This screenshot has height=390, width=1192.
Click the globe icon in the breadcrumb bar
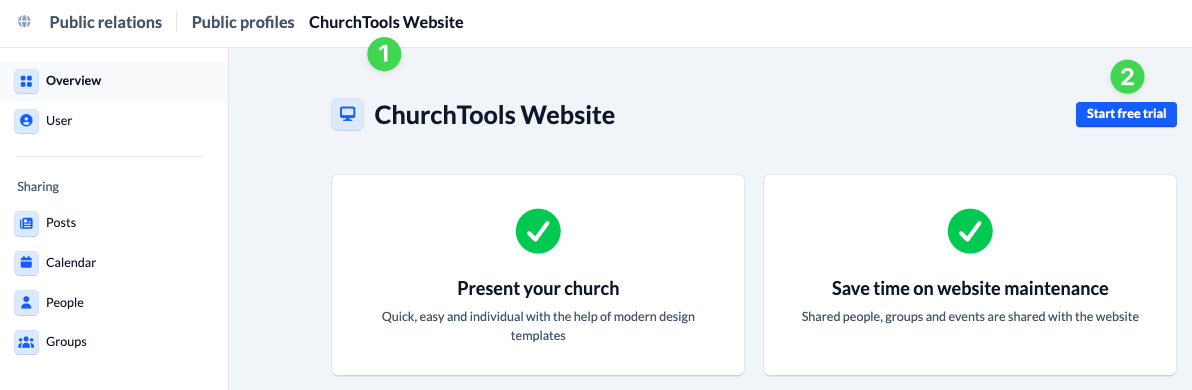click(x=24, y=22)
